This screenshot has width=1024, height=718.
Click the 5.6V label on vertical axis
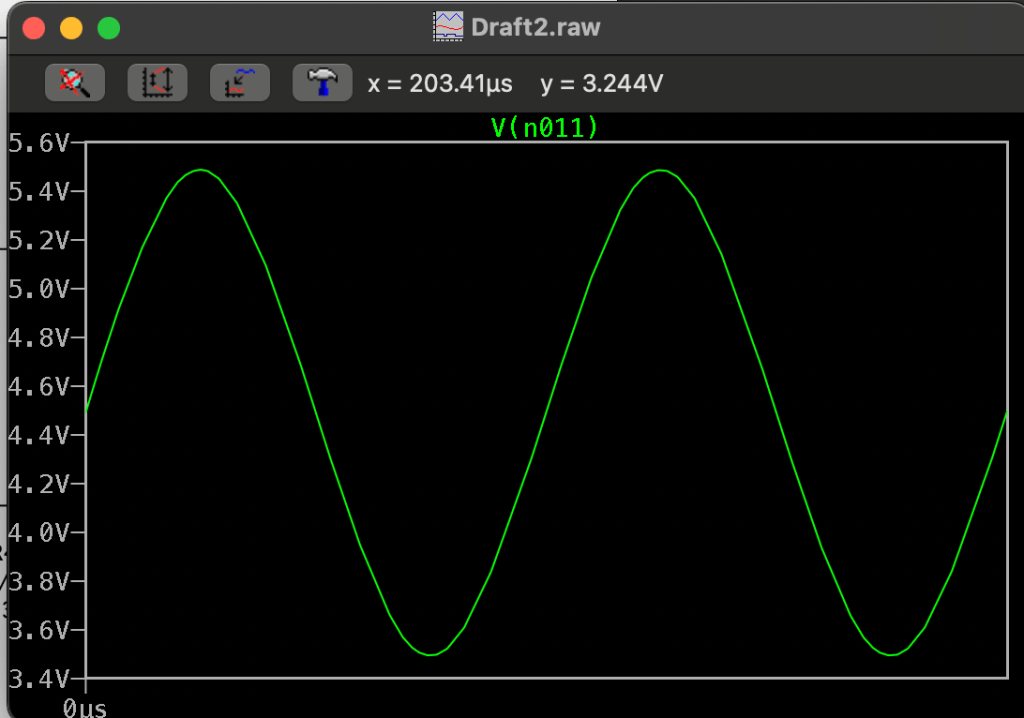click(x=40, y=143)
